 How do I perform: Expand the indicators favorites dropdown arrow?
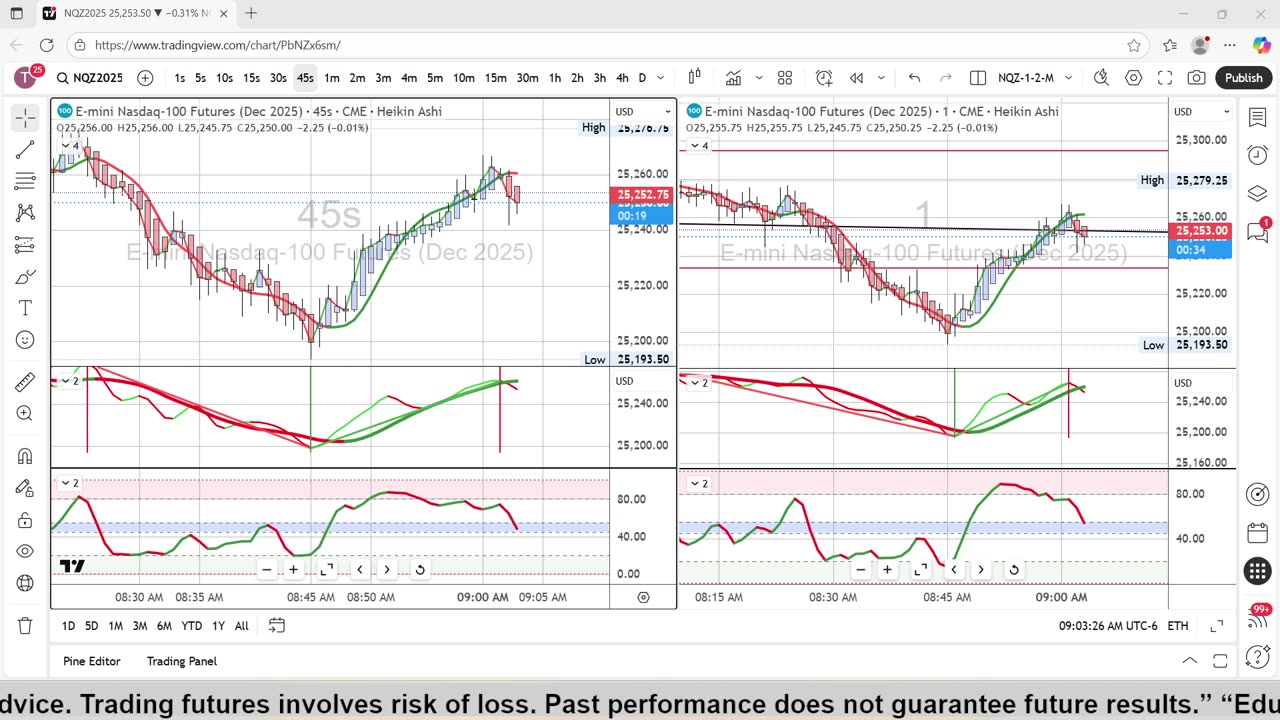tap(759, 78)
